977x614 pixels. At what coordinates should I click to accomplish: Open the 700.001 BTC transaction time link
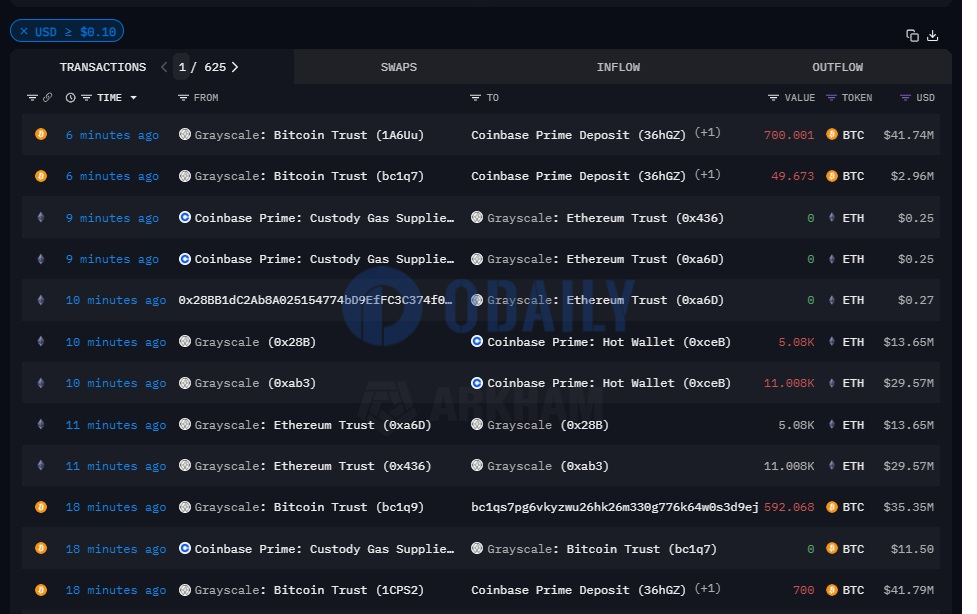tap(112, 135)
